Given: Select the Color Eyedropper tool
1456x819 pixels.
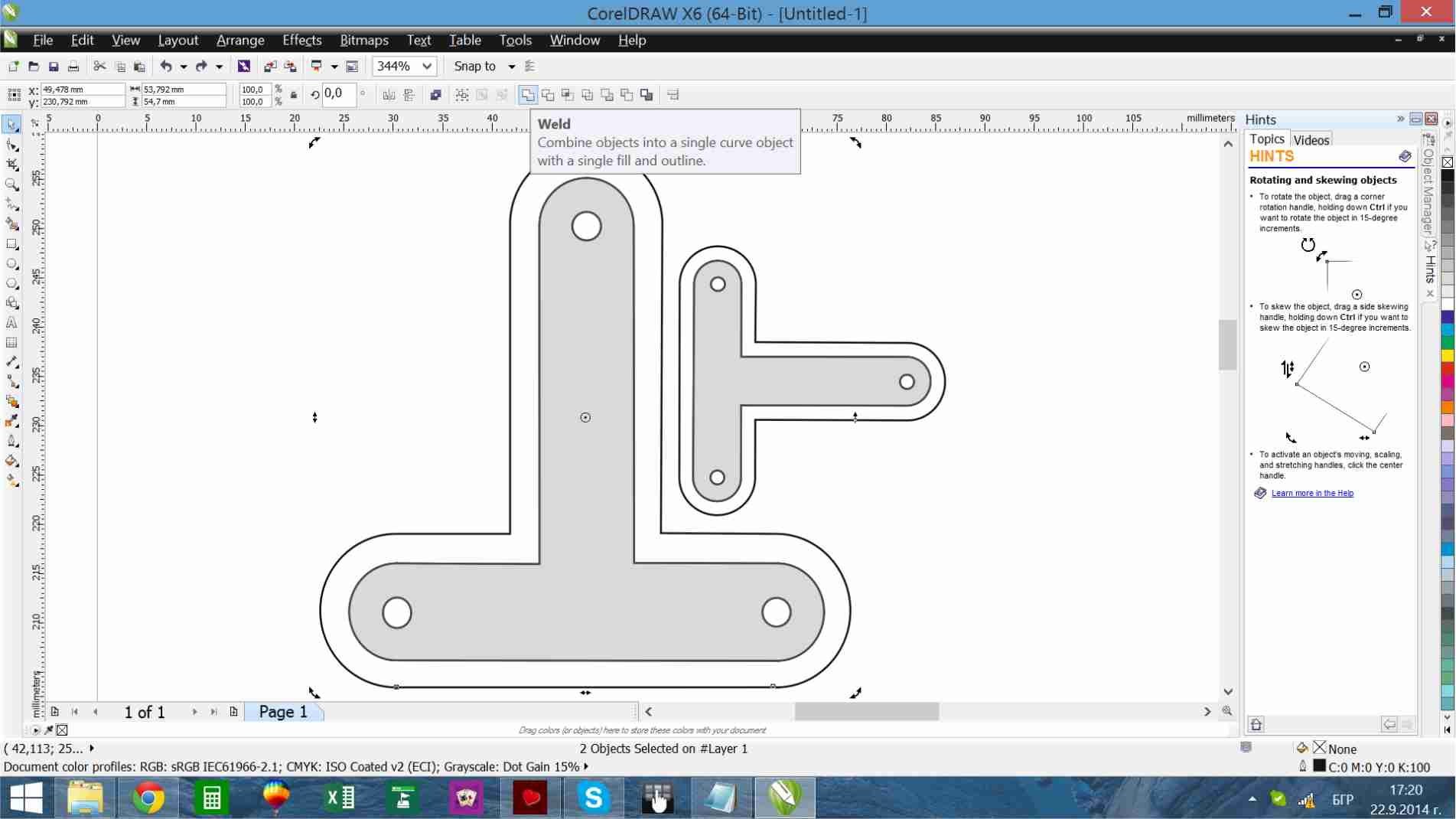Looking at the screenshot, I should point(12,421).
